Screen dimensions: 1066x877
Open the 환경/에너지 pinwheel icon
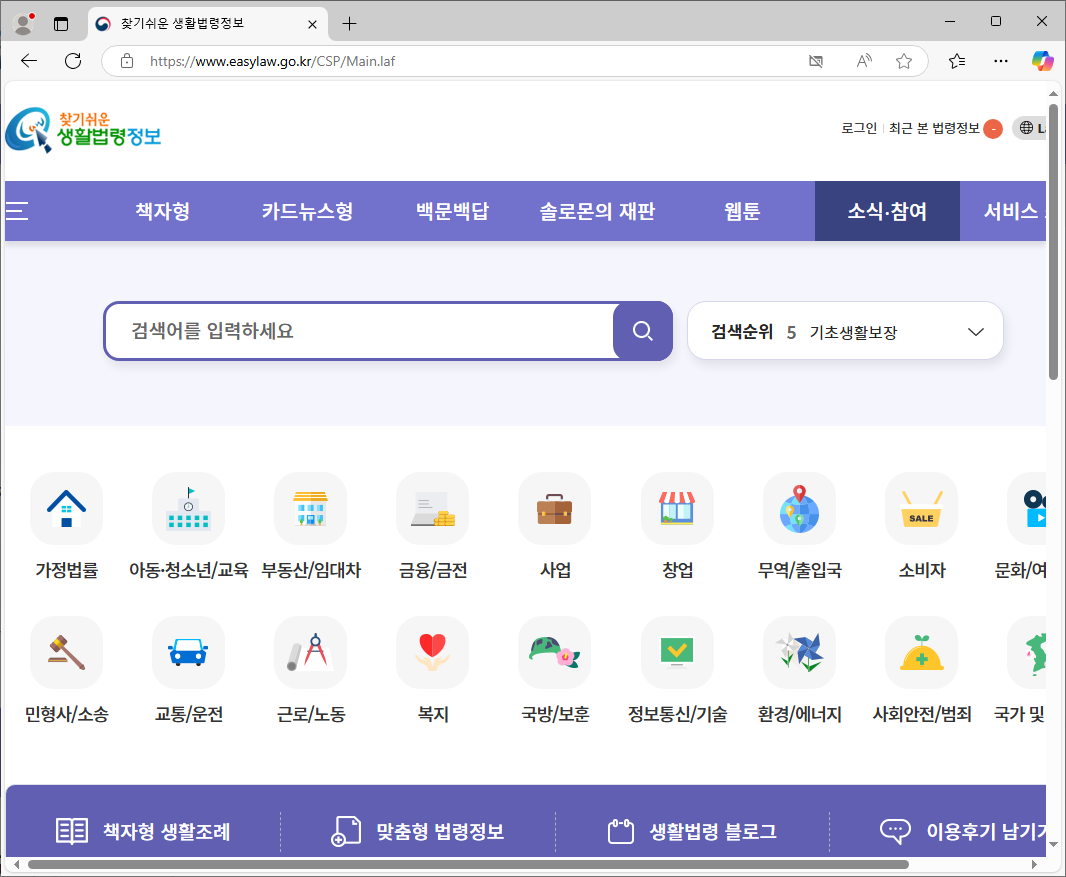pyautogui.click(x=799, y=652)
